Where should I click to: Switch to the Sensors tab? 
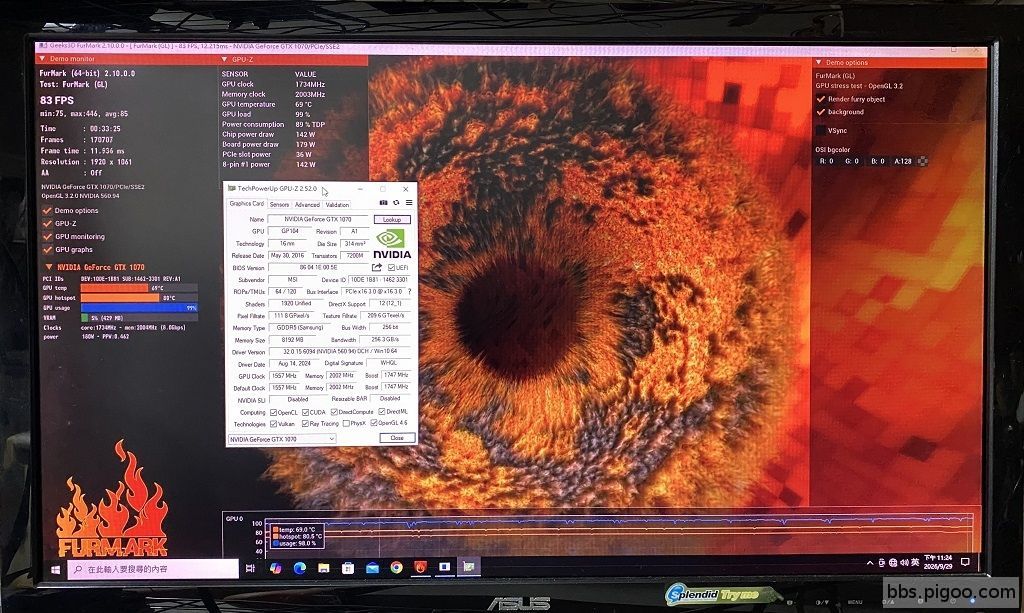[279, 204]
